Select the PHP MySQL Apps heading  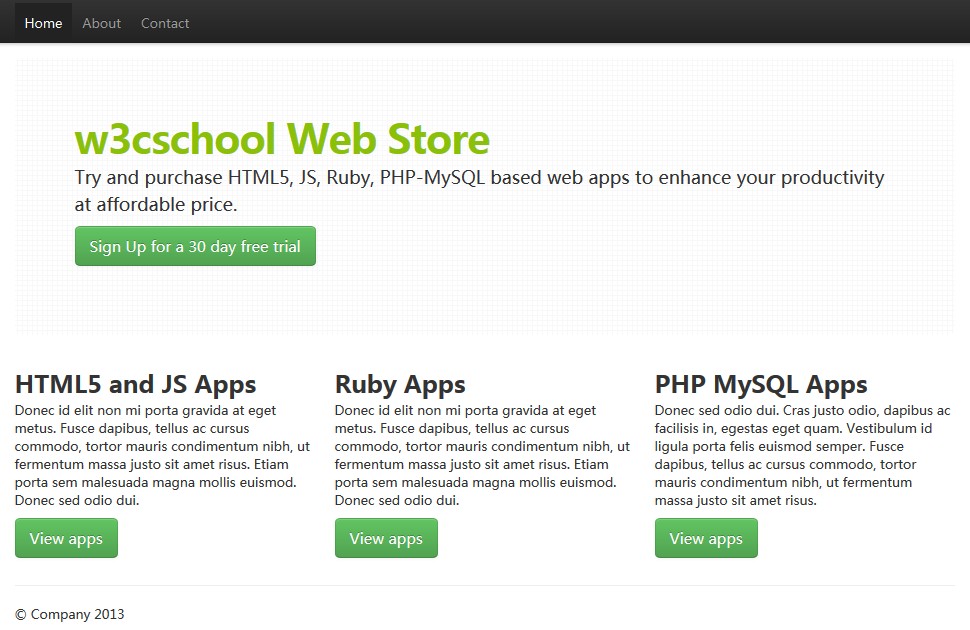coord(760,384)
